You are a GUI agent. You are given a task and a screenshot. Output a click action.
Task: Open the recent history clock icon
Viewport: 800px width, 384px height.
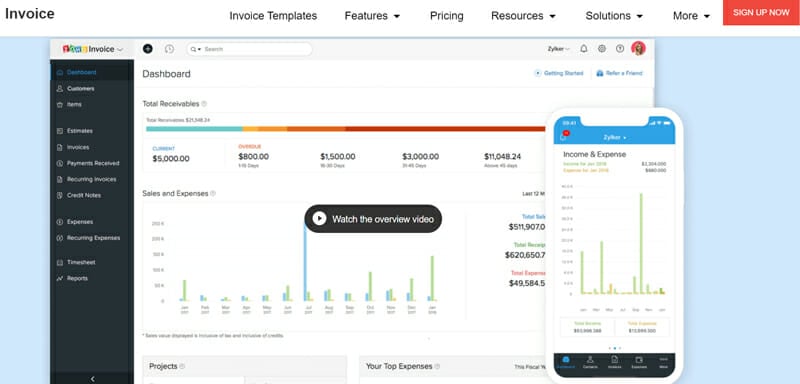point(169,49)
